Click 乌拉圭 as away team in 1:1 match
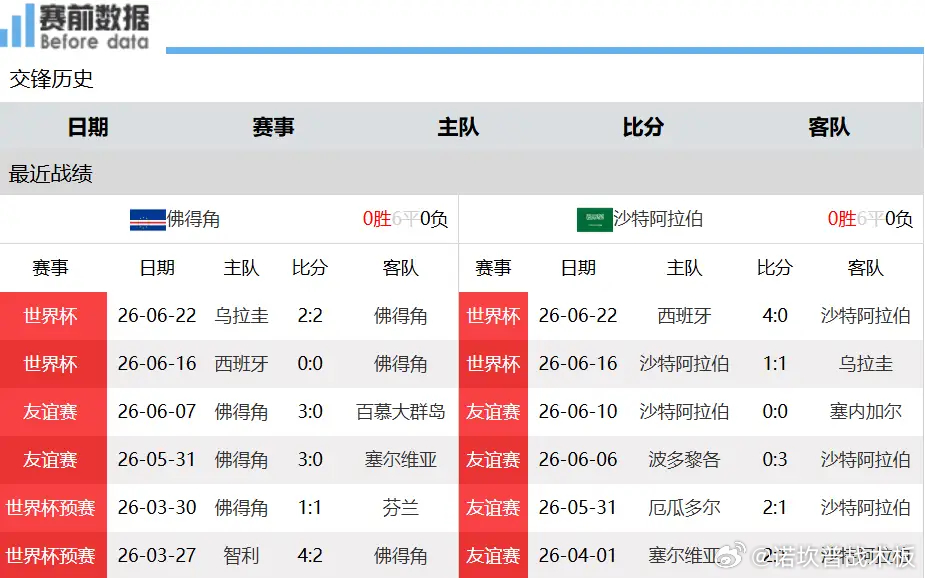925x578 pixels. pyautogui.click(x=865, y=363)
